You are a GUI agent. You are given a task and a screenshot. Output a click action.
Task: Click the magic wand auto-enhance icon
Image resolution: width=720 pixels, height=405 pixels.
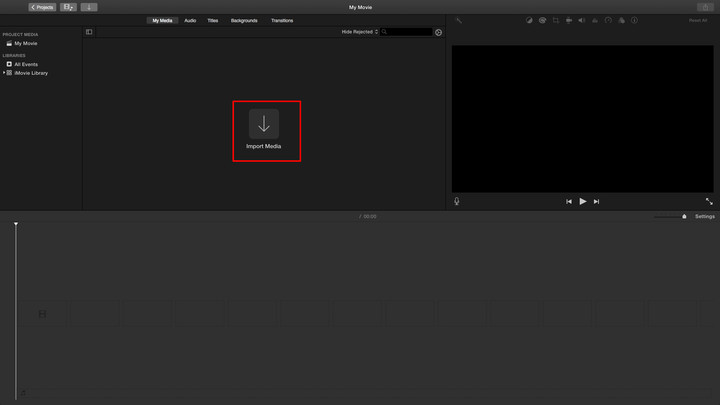click(x=458, y=20)
